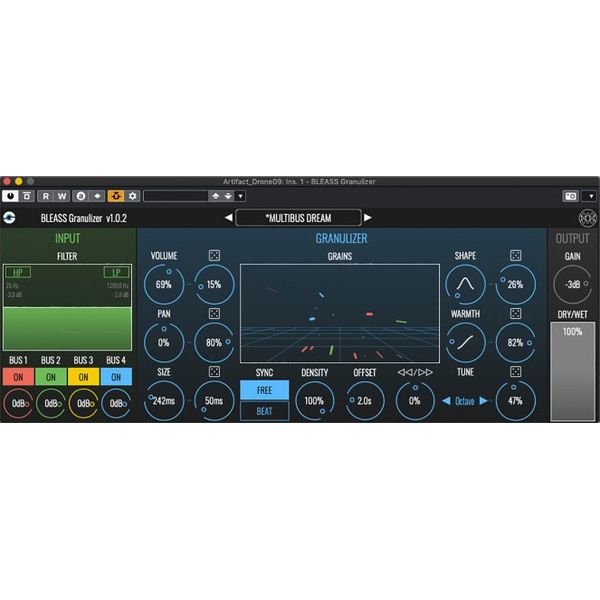
Task: Select next preset with right arrow
Action: [367, 217]
